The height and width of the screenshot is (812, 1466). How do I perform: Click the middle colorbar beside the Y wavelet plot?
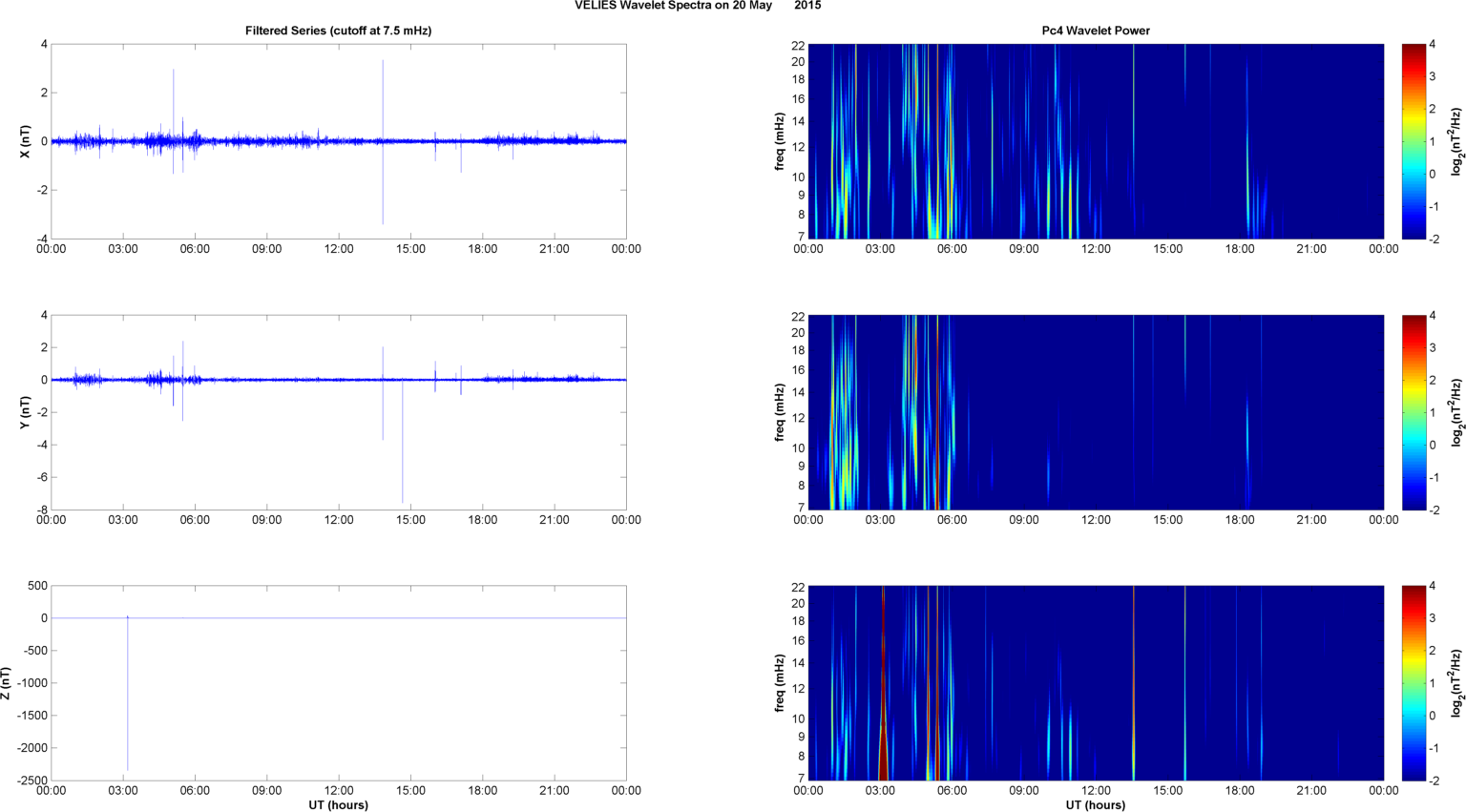1414,412
